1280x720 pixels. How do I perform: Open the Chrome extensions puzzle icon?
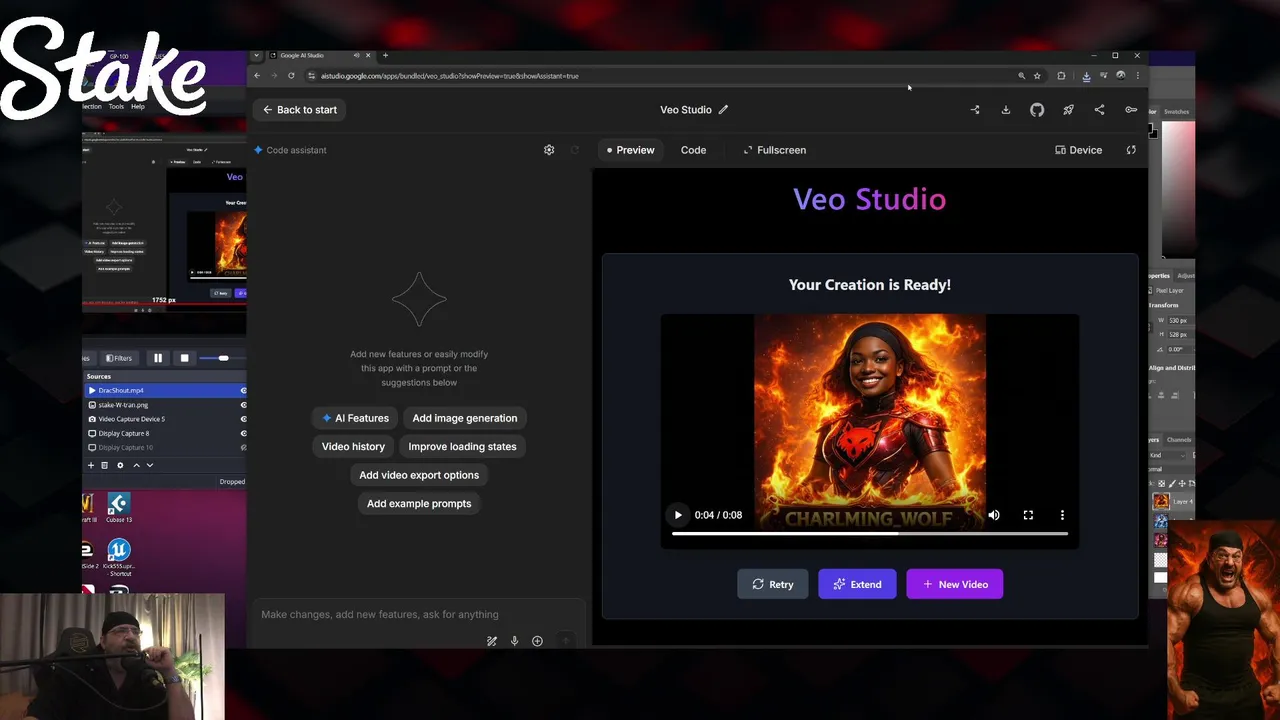pos(1061,76)
